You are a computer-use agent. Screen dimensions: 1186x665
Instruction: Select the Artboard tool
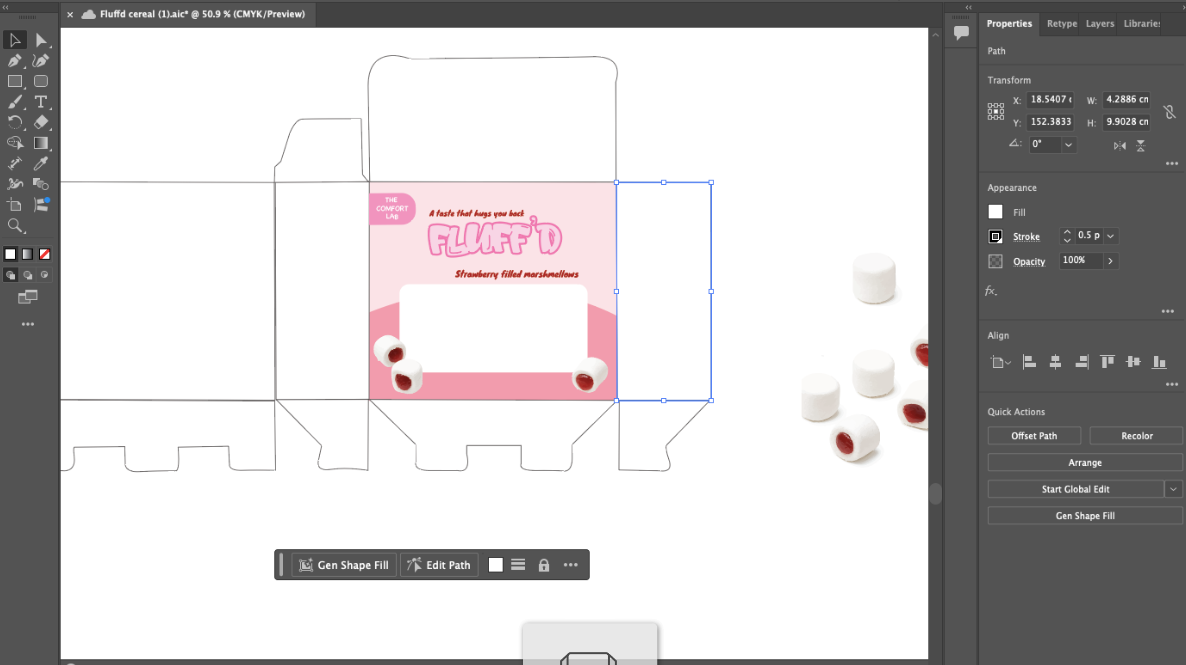[14, 204]
